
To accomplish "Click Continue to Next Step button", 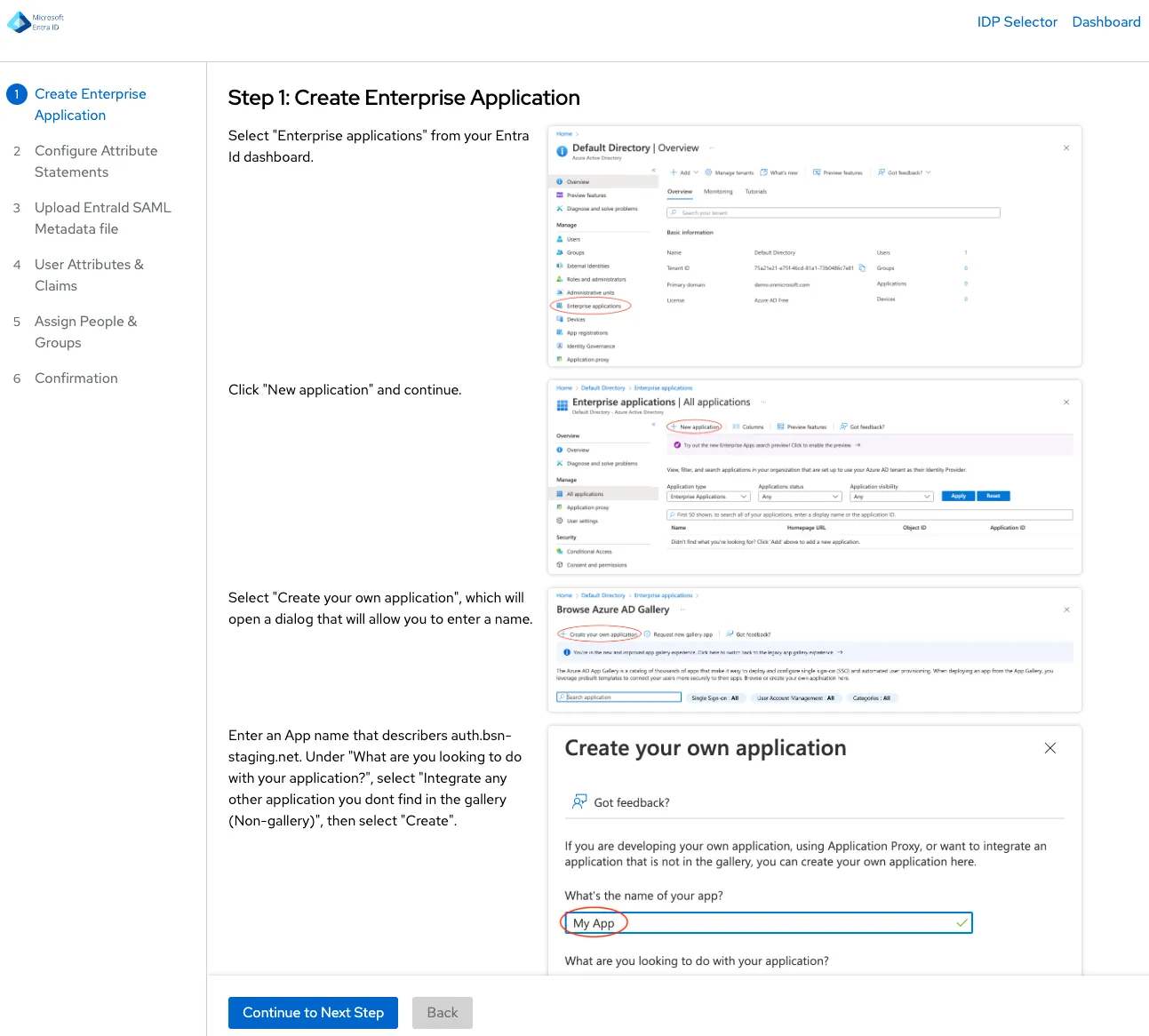I will [x=313, y=1013].
